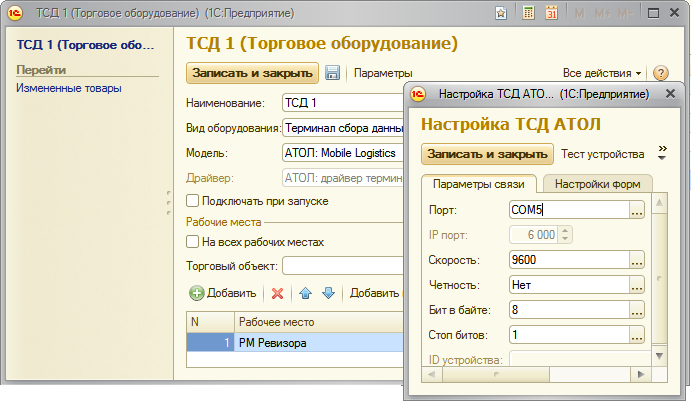Move row up with blue arrow
This screenshot has height=402, width=691.
point(305,293)
